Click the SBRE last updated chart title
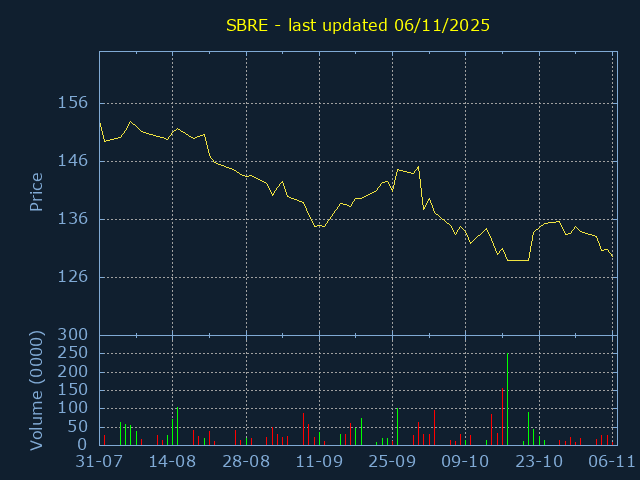This screenshot has width=640, height=480. click(355, 25)
